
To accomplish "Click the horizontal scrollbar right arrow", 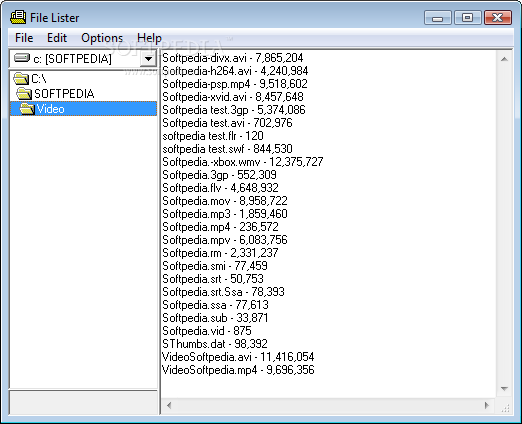I will (x=486, y=405).
